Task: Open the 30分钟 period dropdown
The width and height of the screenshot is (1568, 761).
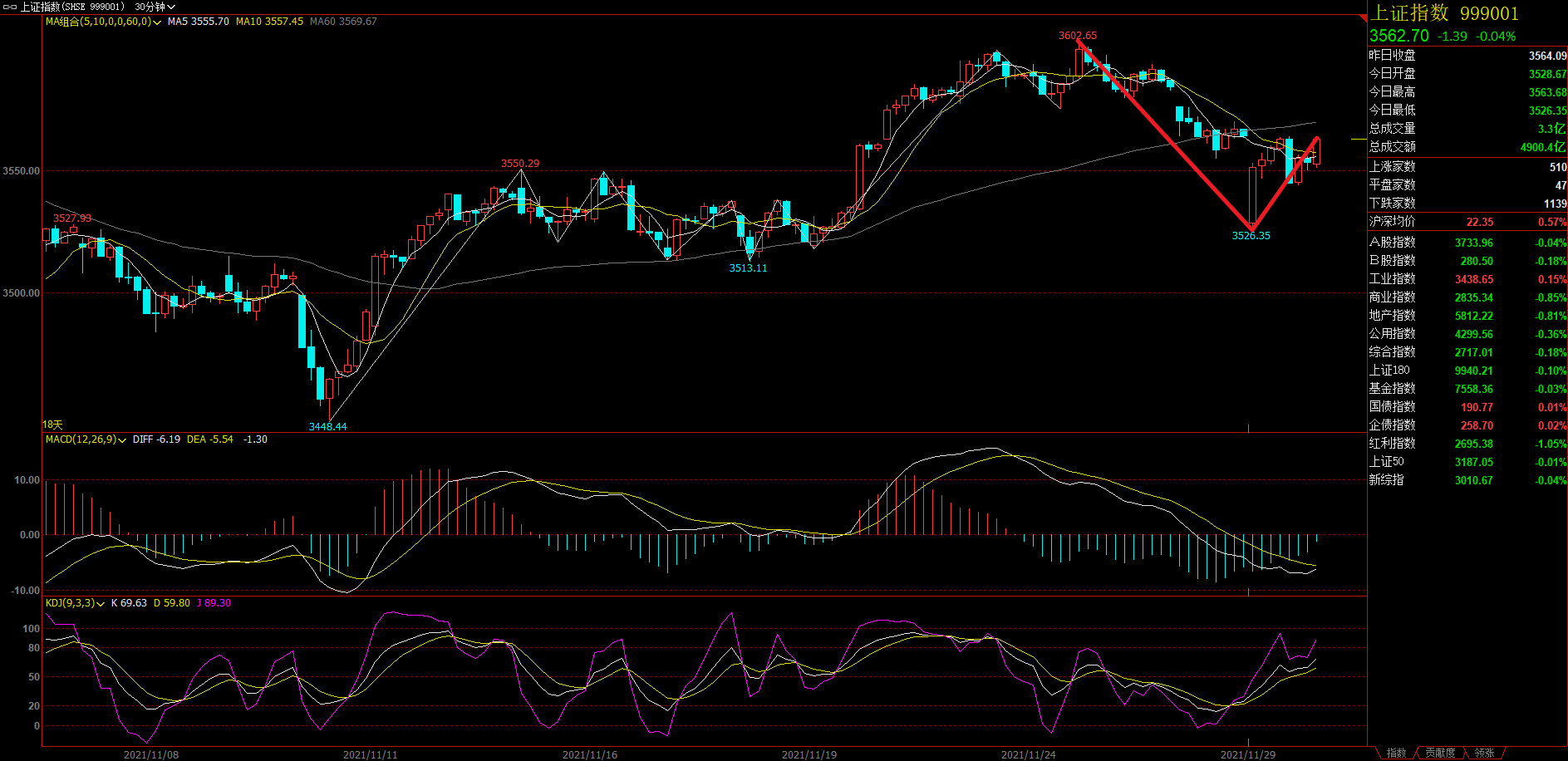Action: [155, 7]
